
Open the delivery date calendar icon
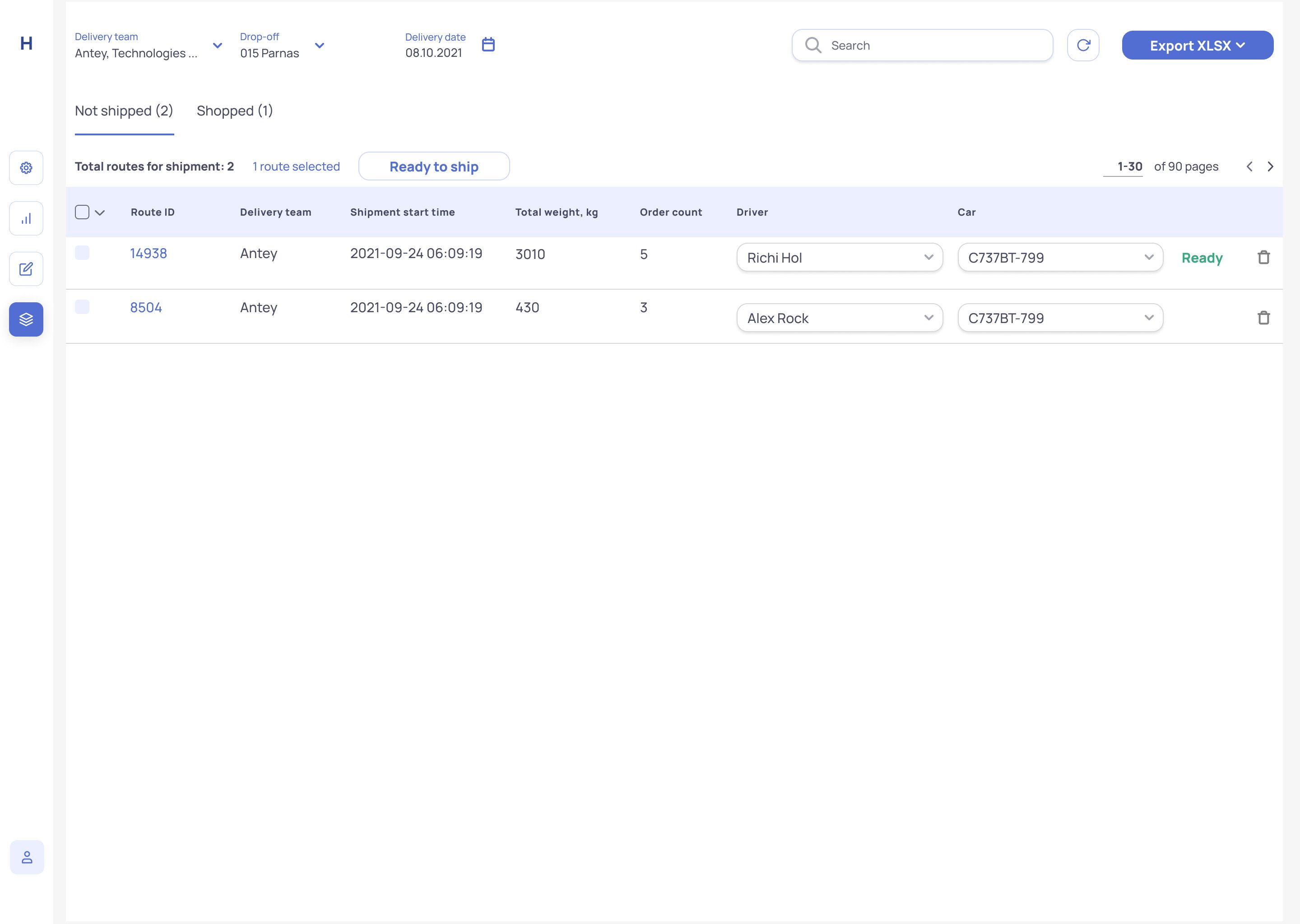tap(488, 44)
